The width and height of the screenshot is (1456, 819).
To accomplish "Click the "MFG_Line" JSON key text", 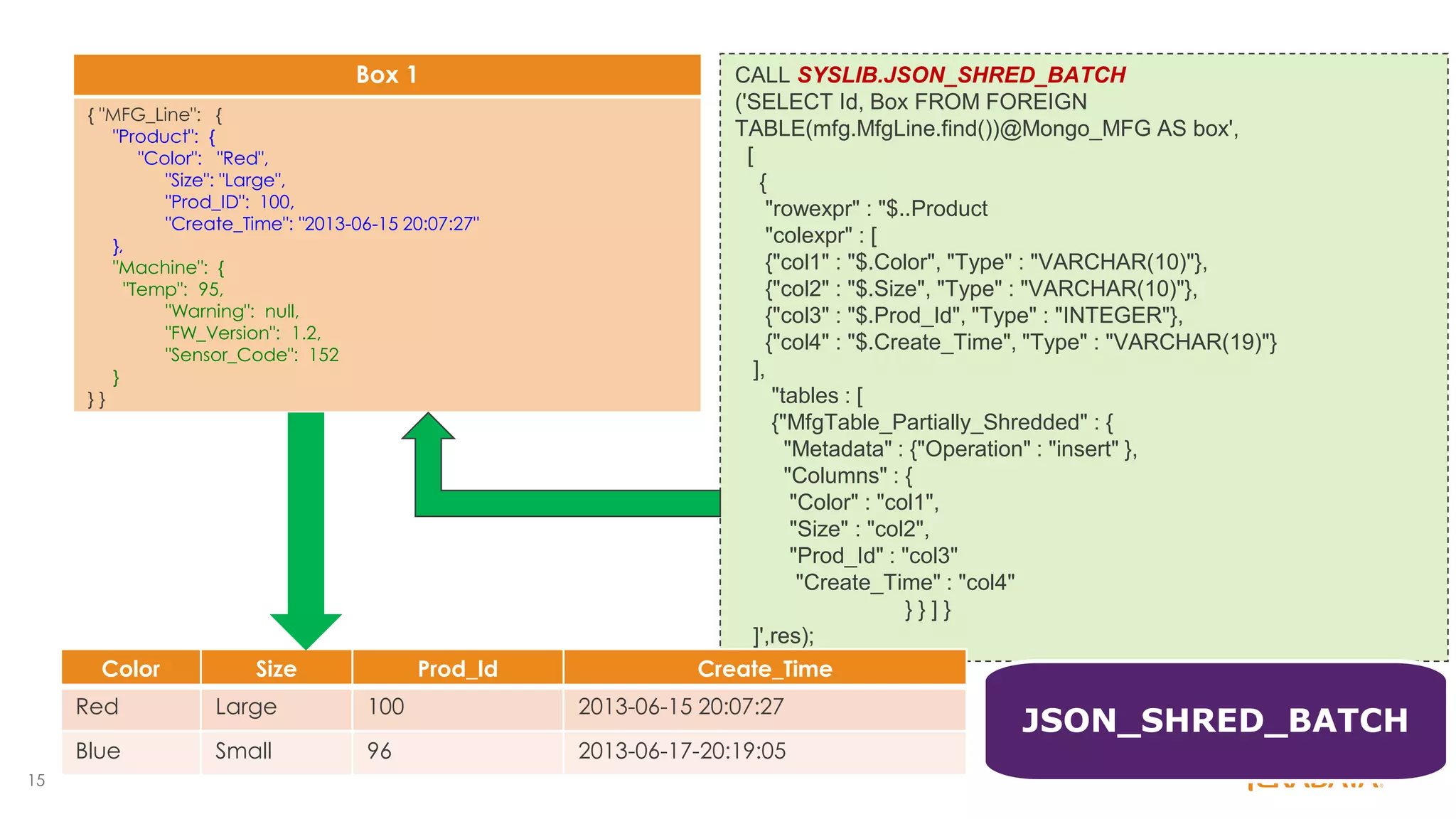I will 149,114.
